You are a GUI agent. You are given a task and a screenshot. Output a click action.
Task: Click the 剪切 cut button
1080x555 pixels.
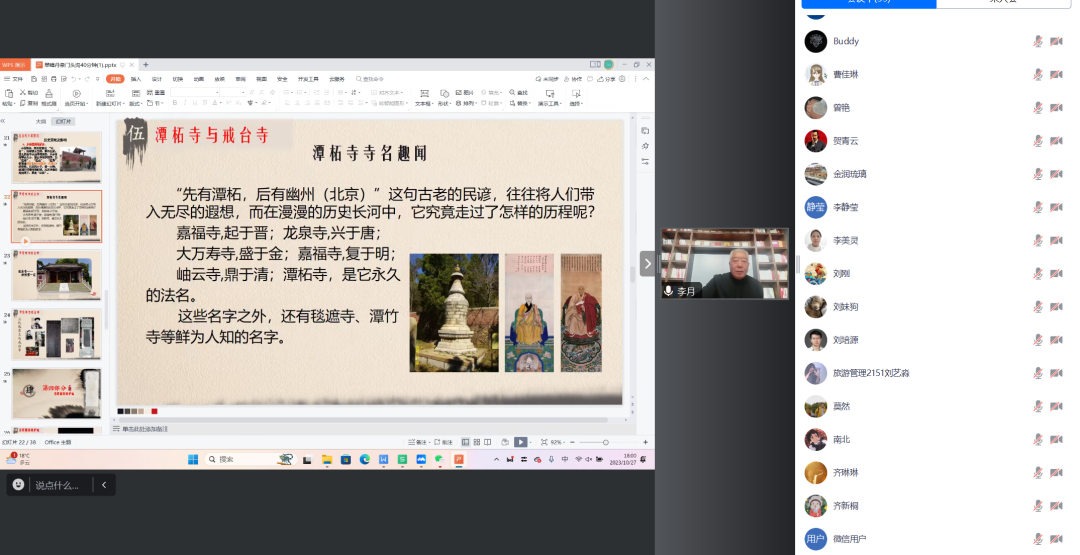[x=29, y=92]
